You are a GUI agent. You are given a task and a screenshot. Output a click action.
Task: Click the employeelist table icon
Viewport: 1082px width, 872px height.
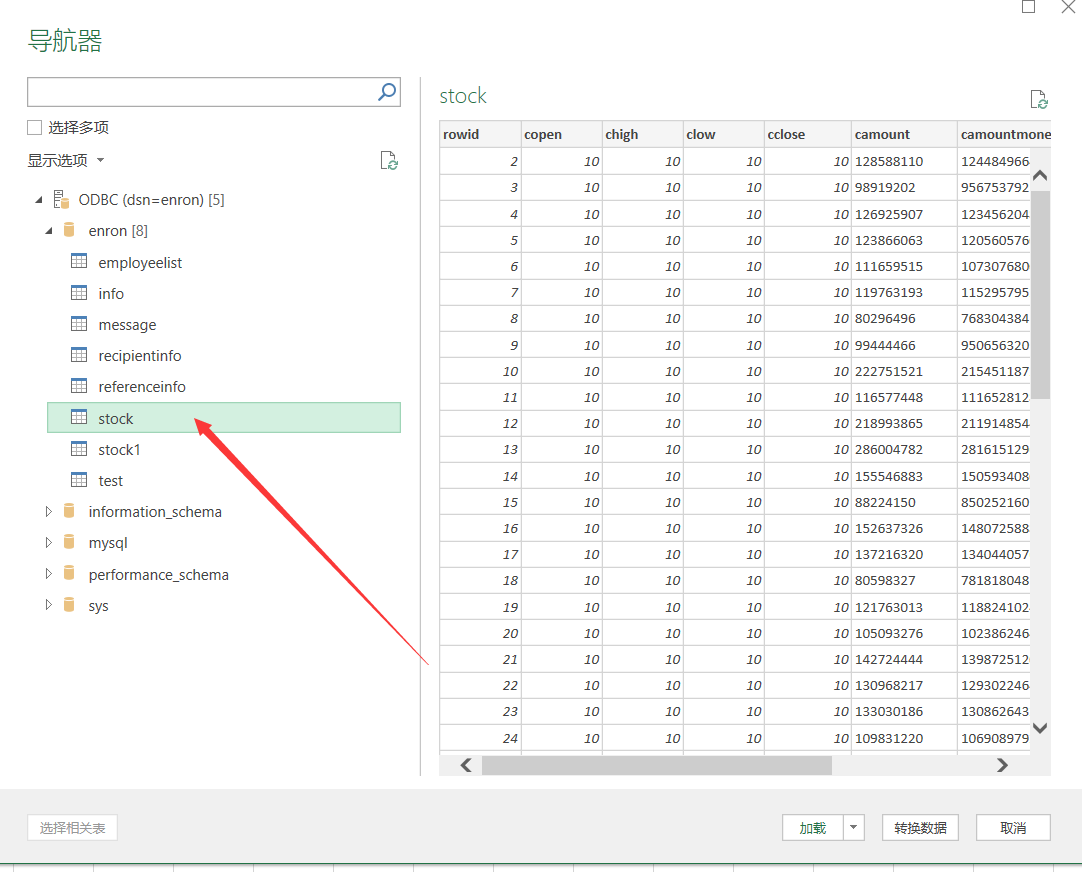[79, 262]
